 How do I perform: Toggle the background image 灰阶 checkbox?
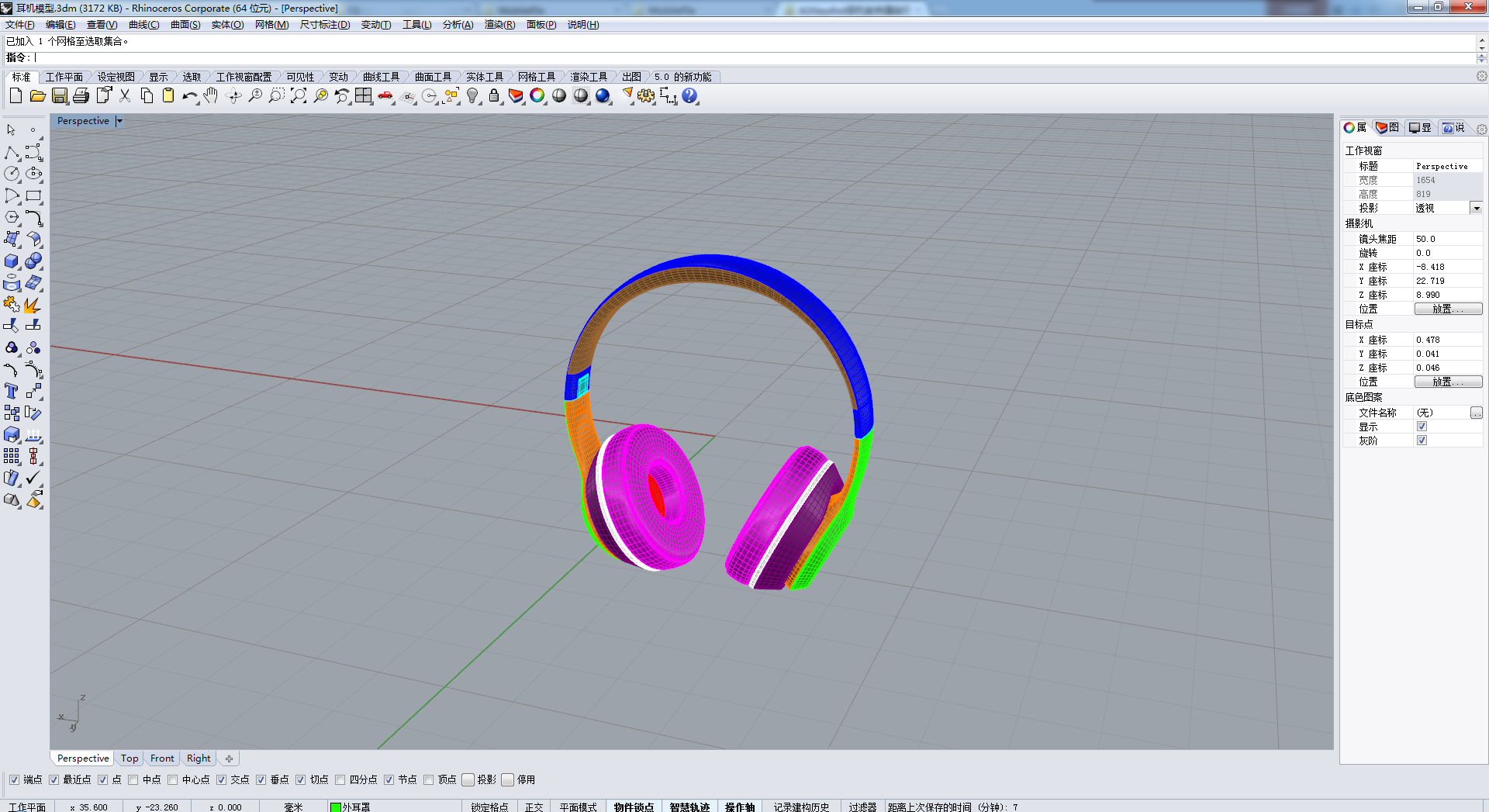1422,441
